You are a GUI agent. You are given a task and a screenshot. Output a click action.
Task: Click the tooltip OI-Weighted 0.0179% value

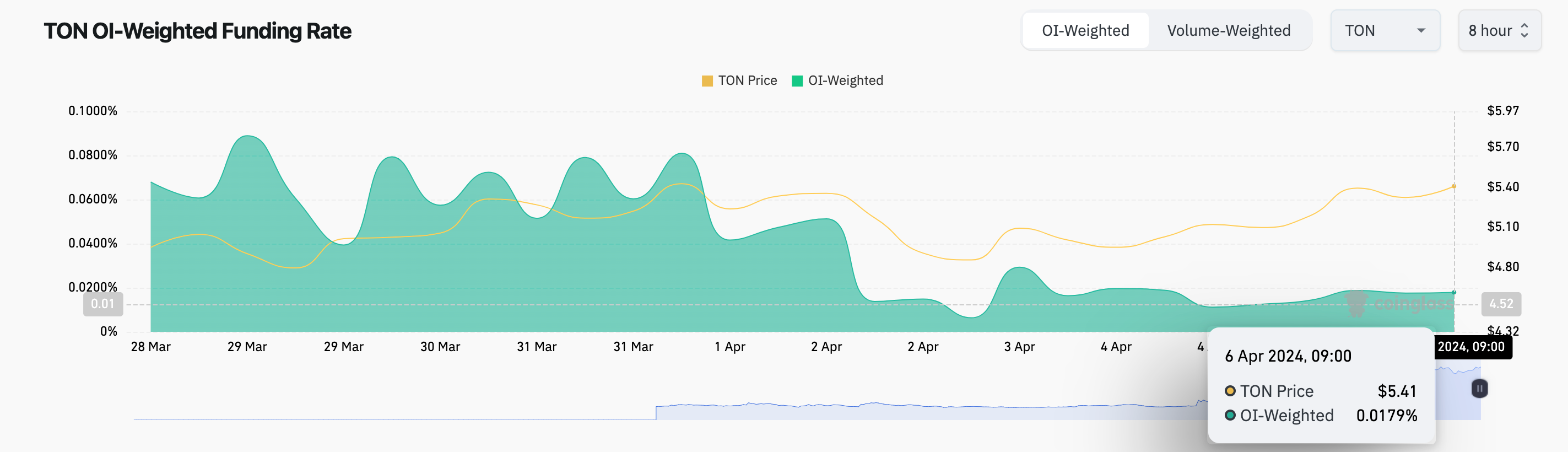1387,416
